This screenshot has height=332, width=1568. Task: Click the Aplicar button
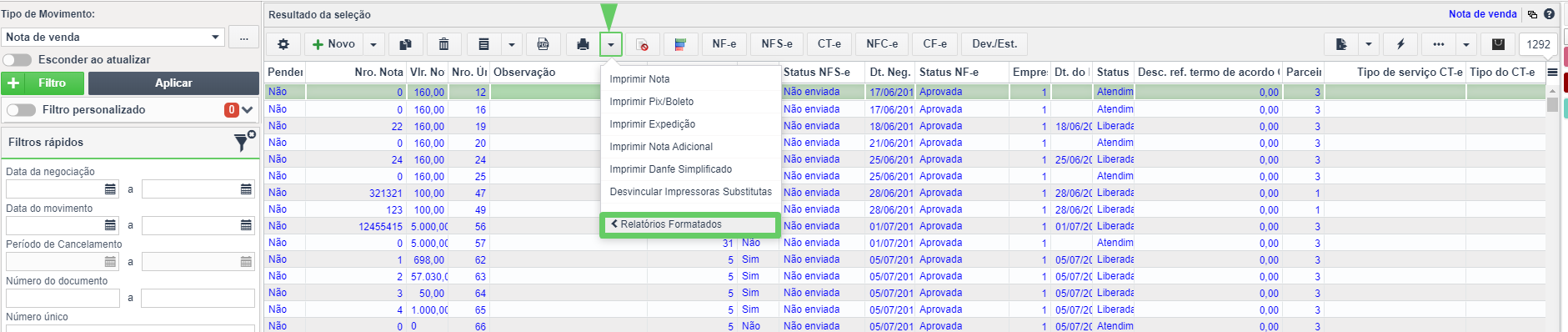tap(173, 83)
